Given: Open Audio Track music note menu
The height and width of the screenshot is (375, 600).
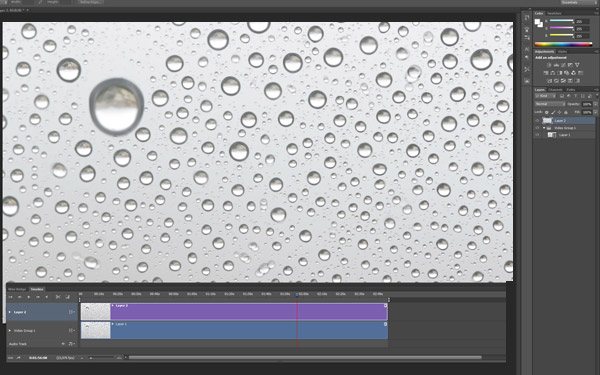Looking at the screenshot, I should 72,344.
